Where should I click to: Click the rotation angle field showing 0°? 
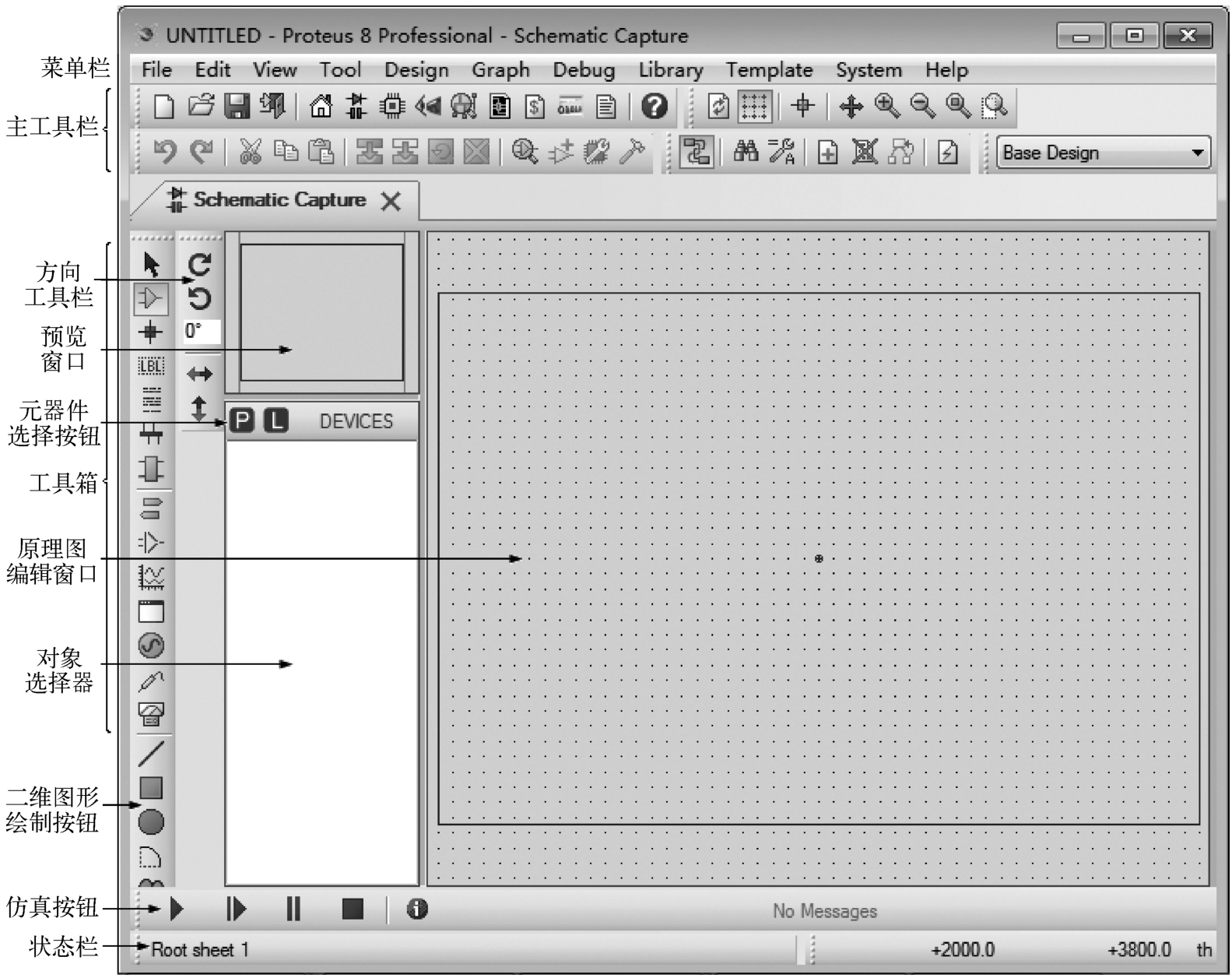(202, 332)
